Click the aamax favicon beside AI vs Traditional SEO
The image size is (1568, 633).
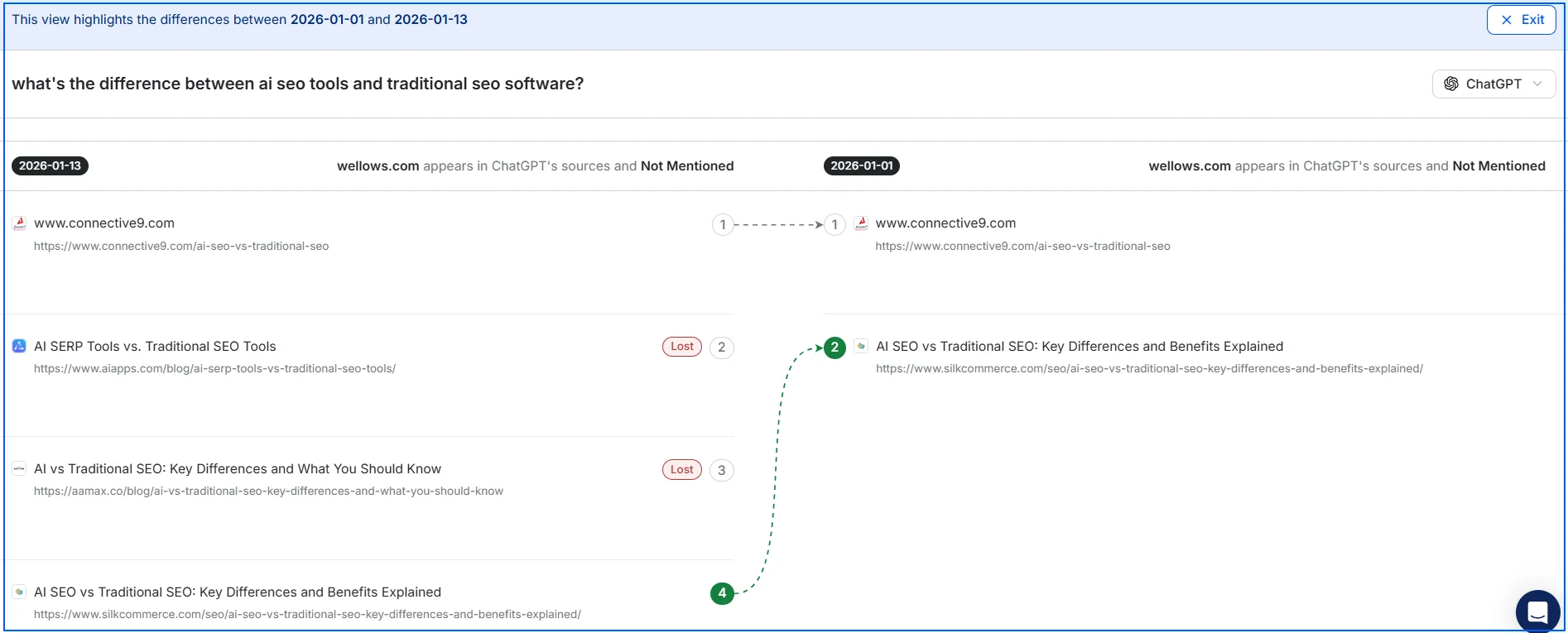[19, 468]
